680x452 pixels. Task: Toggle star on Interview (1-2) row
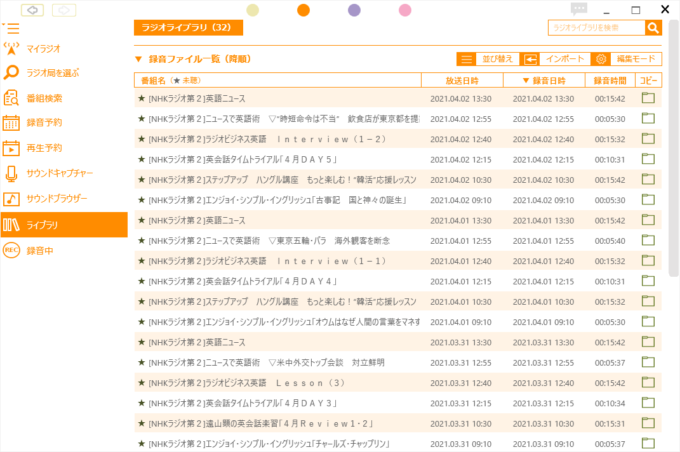pyautogui.click(x=141, y=139)
